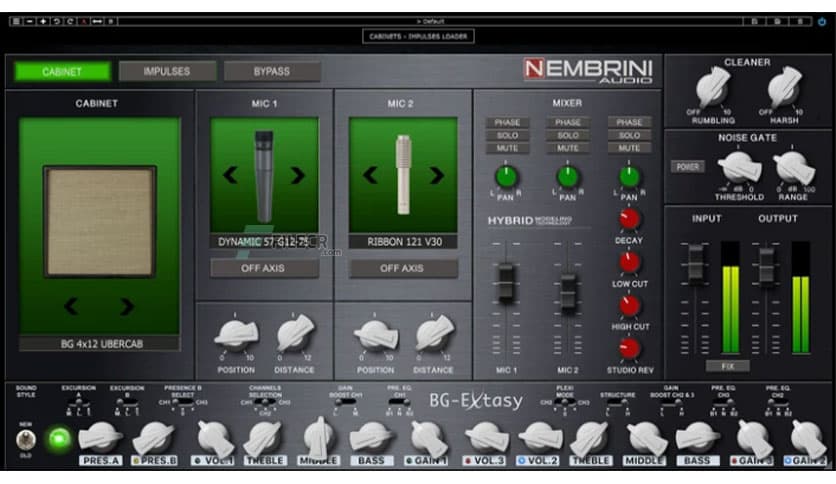
Task: Click the red Low Cut knob
Action: (x=629, y=262)
